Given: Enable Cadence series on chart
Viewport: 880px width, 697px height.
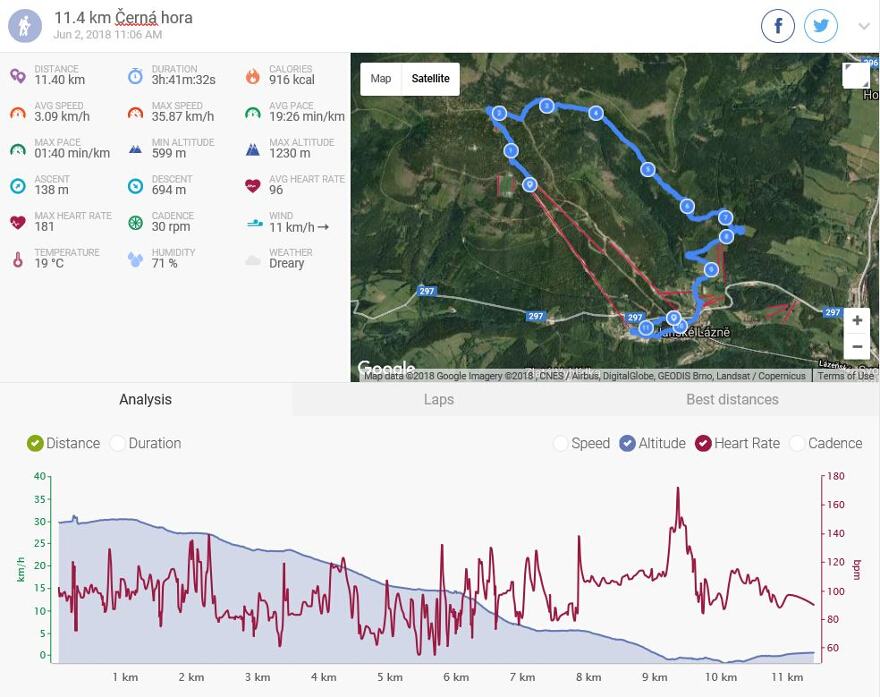Looking at the screenshot, I should pyautogui.click(x=797, y=443).
